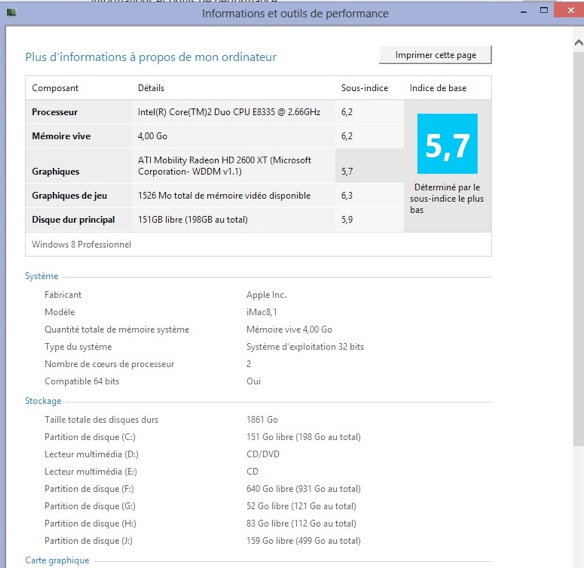The image size is (584, 568).
Task: Maximize the performance info window
Action: (x=544, y=11)
